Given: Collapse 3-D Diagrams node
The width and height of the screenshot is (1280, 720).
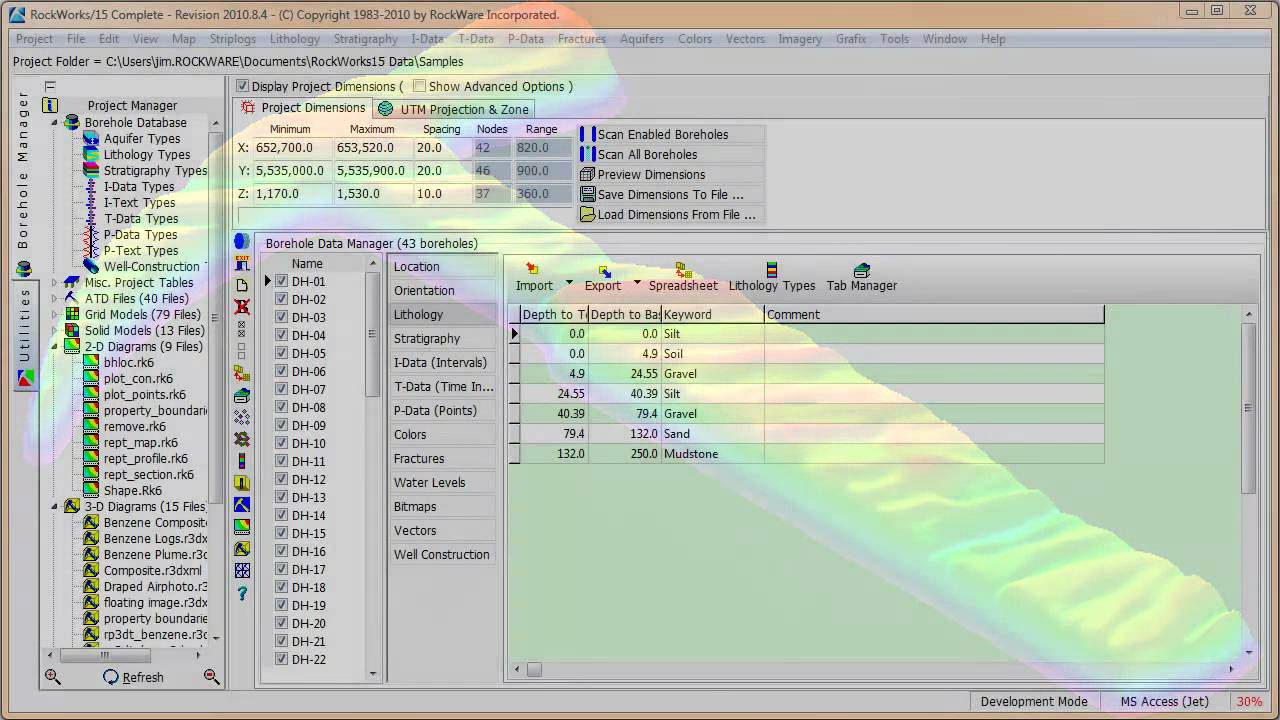Looking at the screenshot, I should pos(55,506).
